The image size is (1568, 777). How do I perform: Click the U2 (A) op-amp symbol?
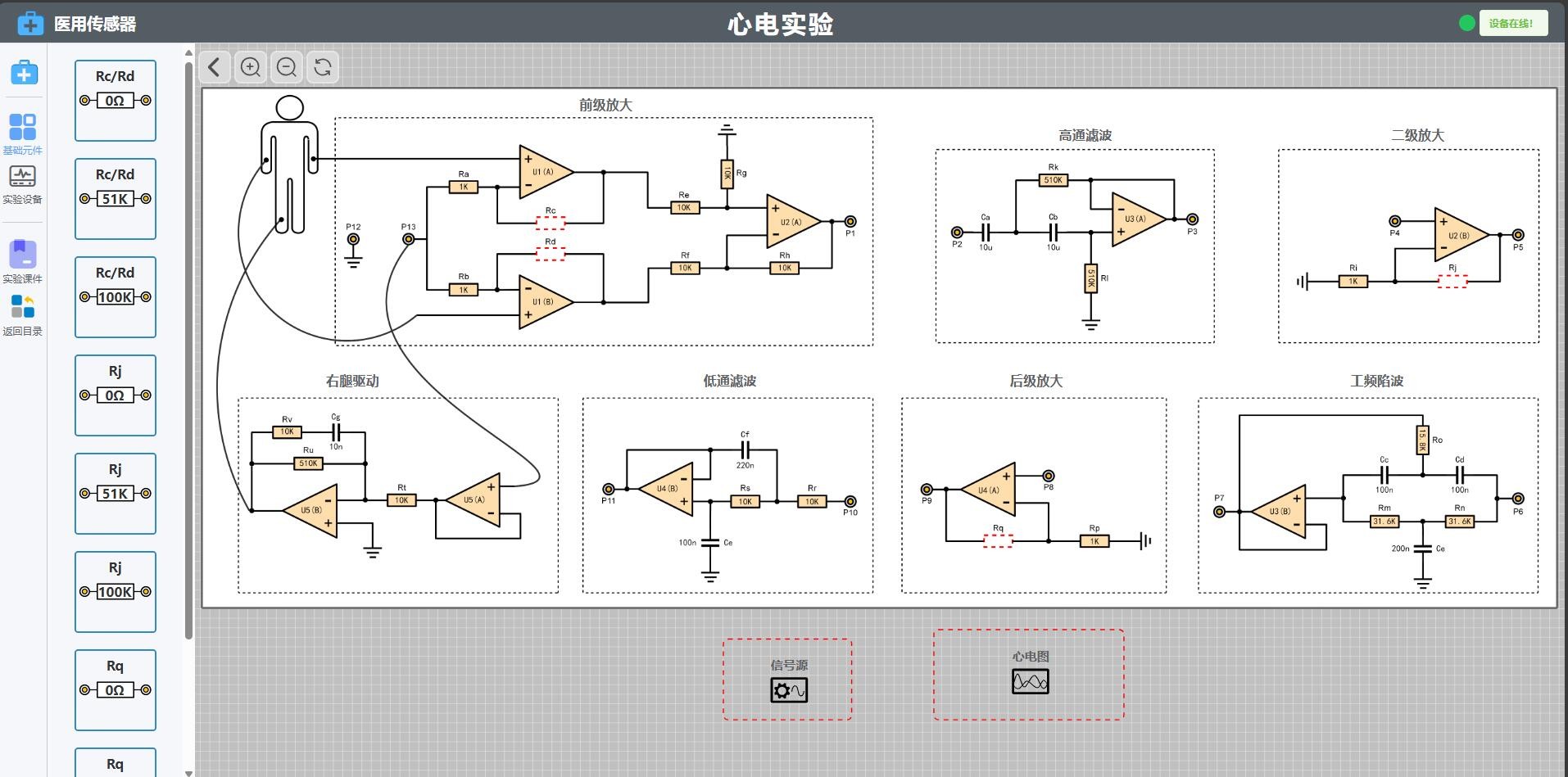793,221
